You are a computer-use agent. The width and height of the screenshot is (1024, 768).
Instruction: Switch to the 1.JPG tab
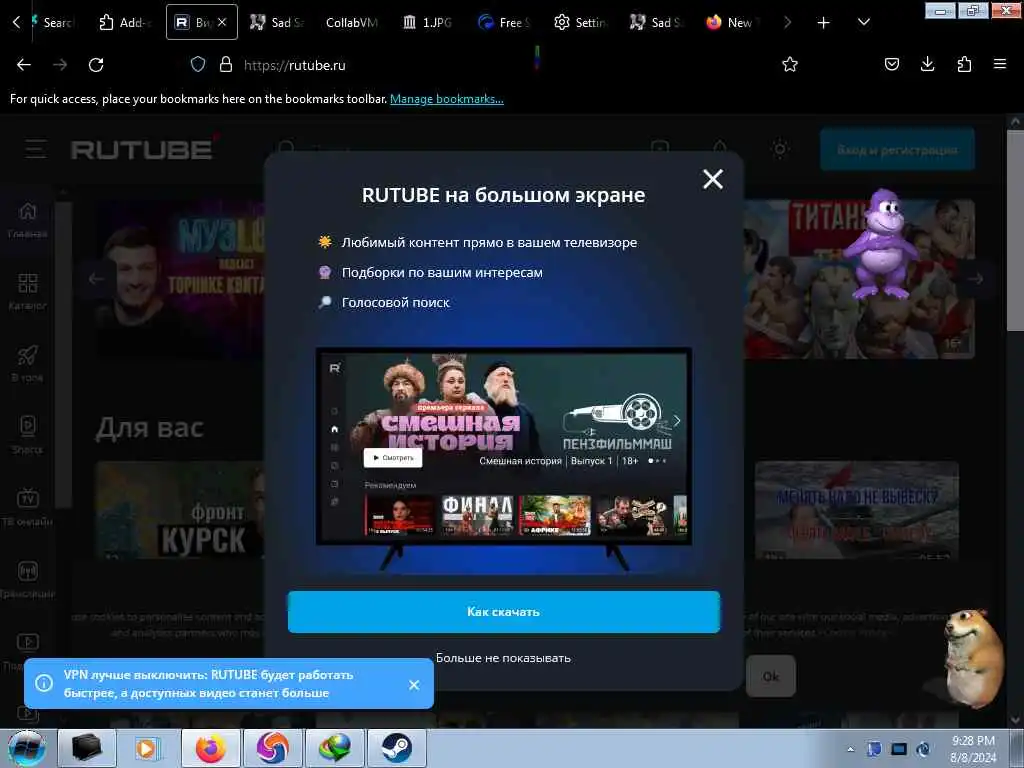428,22
